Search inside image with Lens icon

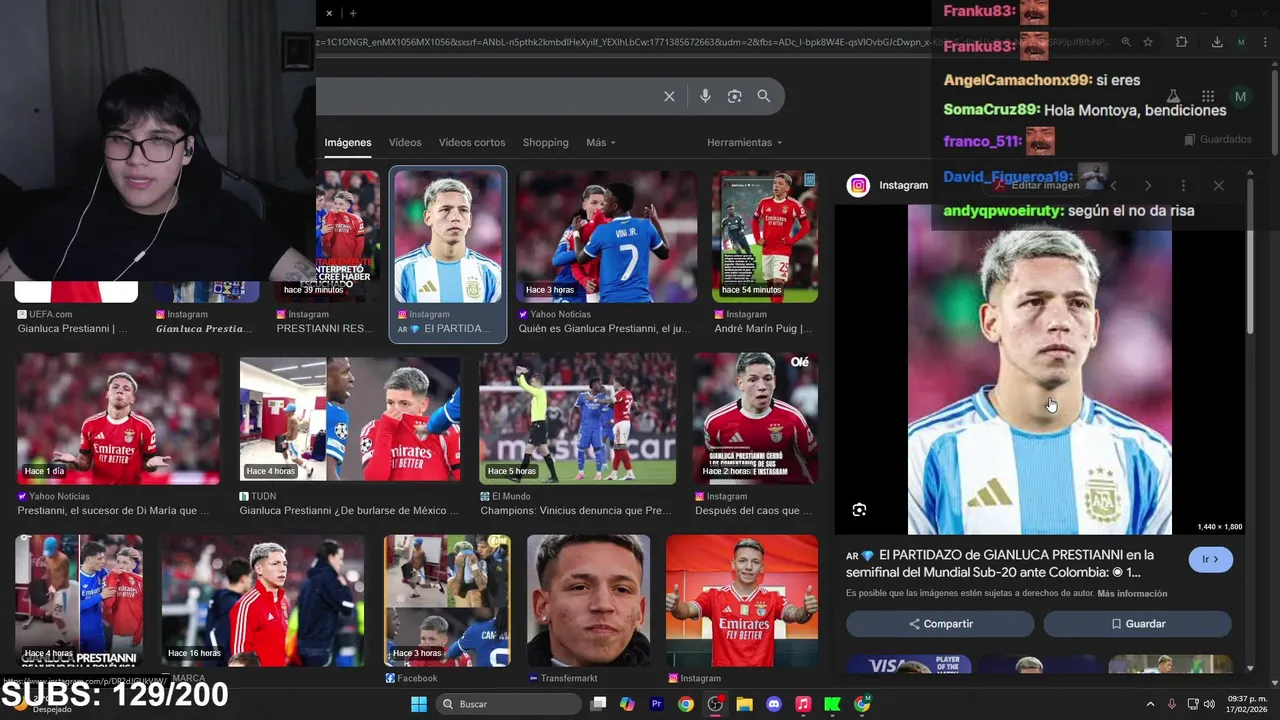(x=859, y=510)
